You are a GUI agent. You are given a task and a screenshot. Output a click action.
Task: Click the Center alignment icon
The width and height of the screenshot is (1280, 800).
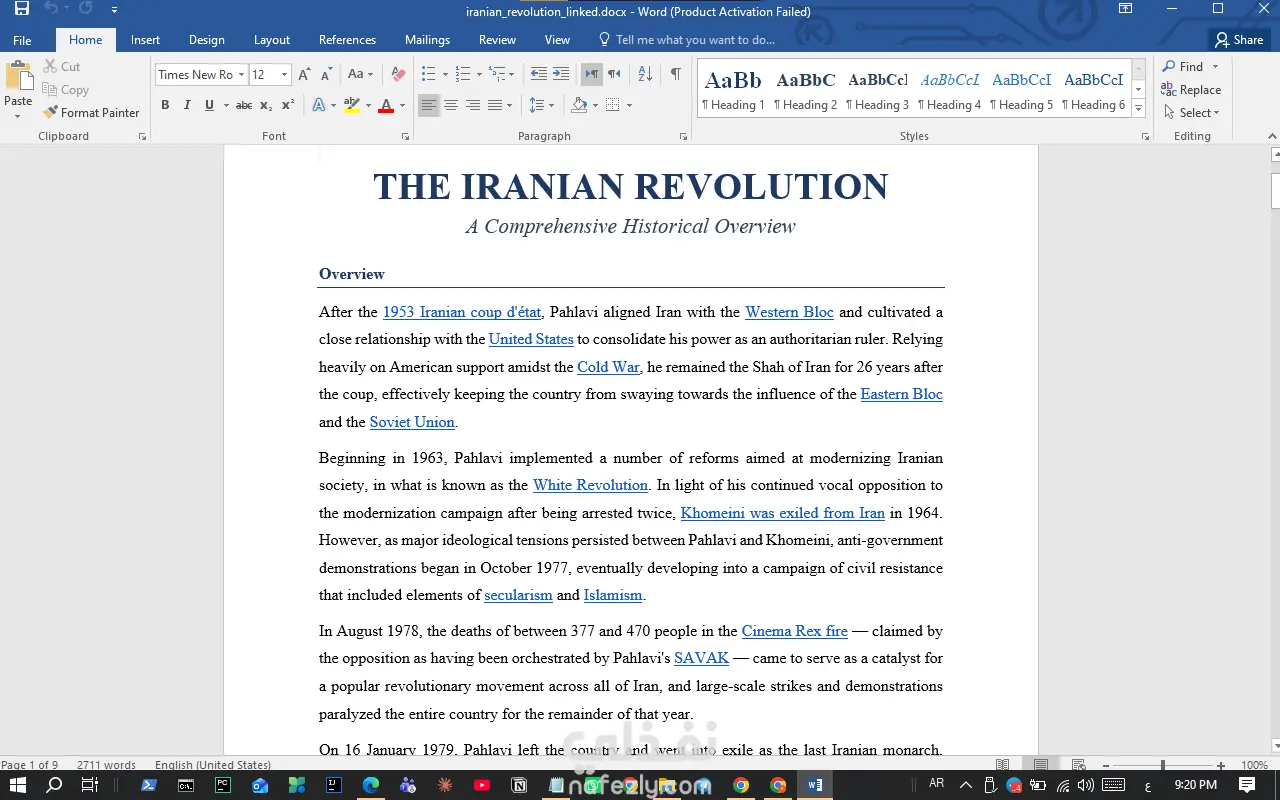coord(451,105)
